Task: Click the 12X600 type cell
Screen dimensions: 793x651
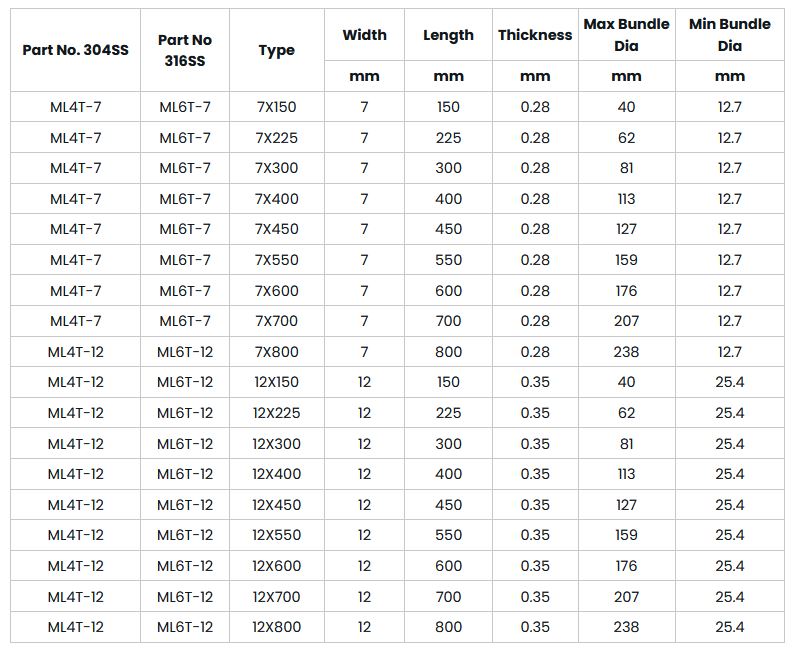Action: [x=276, y=566]
